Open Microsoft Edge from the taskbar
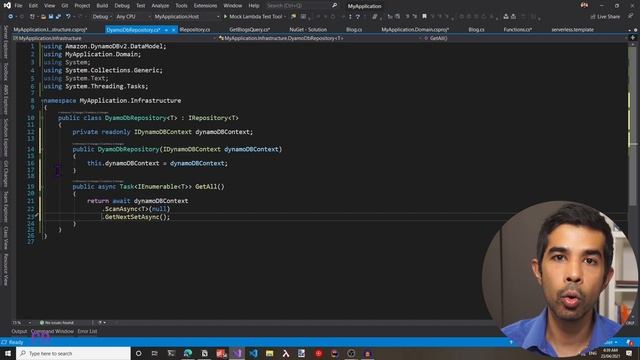Screen dimensions: 640x360 coord(188,353)
